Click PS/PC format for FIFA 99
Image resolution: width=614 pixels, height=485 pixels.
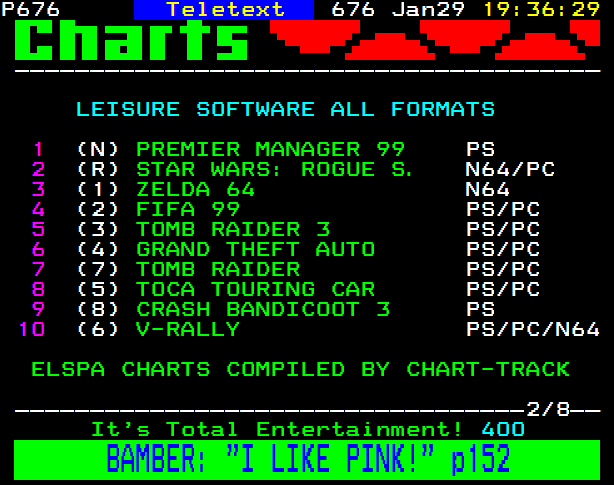(503, 209)
